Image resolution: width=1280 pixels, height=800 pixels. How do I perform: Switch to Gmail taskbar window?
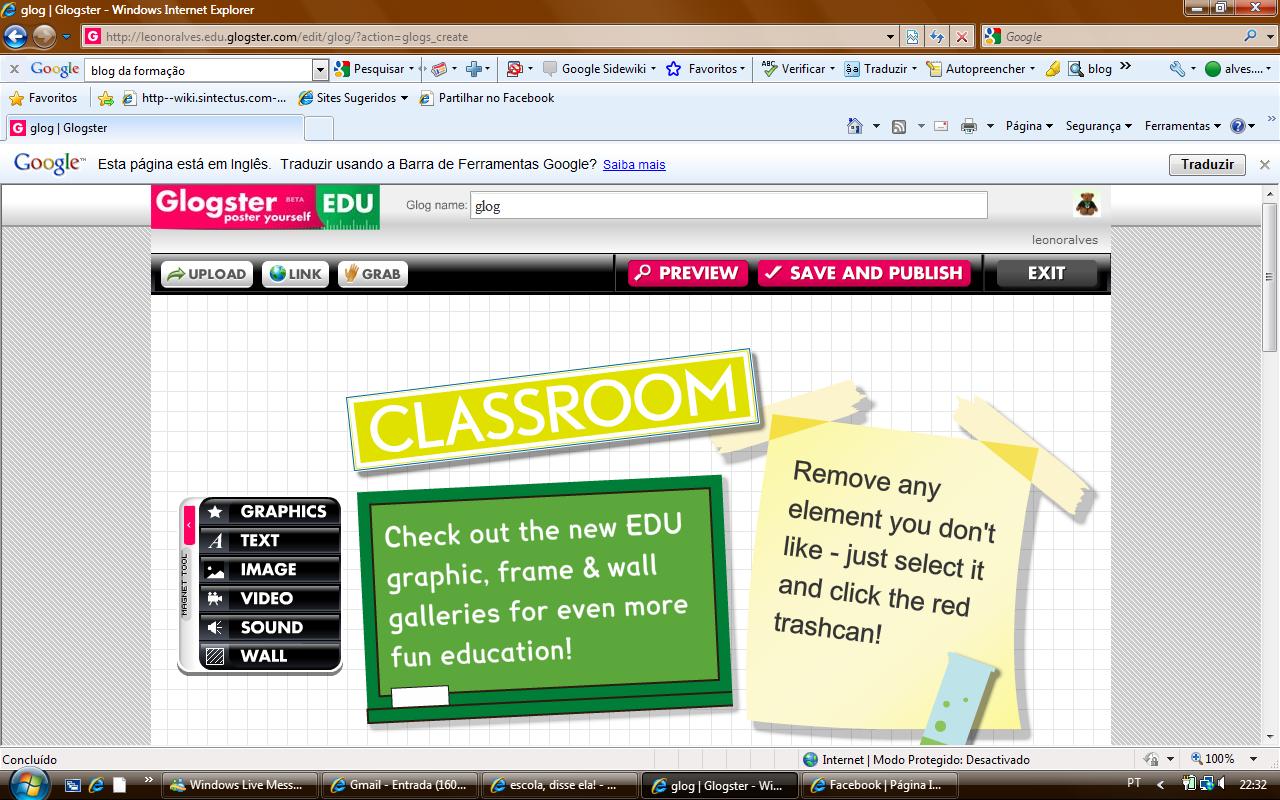click(400, 785)
